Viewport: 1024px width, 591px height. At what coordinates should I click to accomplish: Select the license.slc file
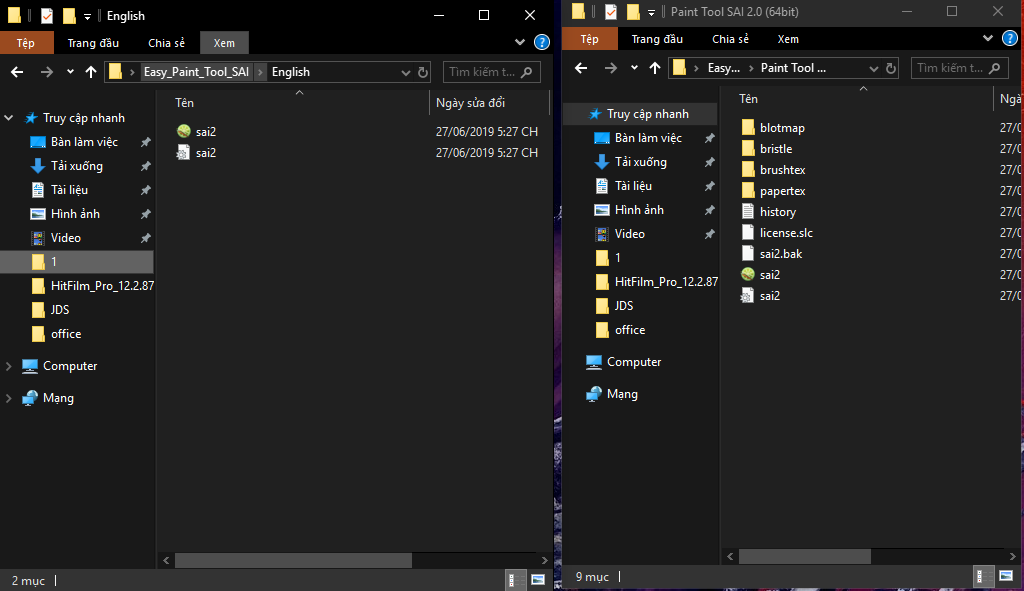[x=785, y=233]
